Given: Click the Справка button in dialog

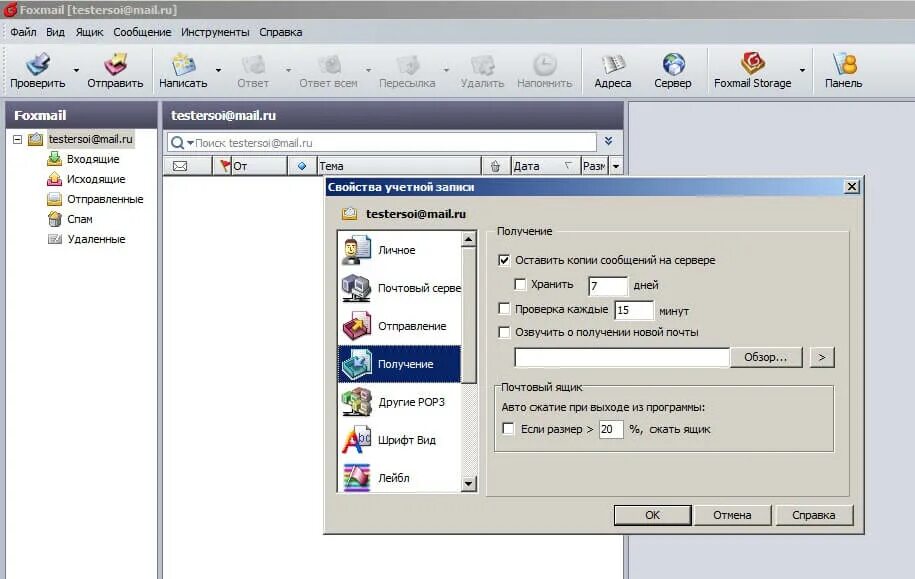Looking at the screenshot, I should pos(813,515).
